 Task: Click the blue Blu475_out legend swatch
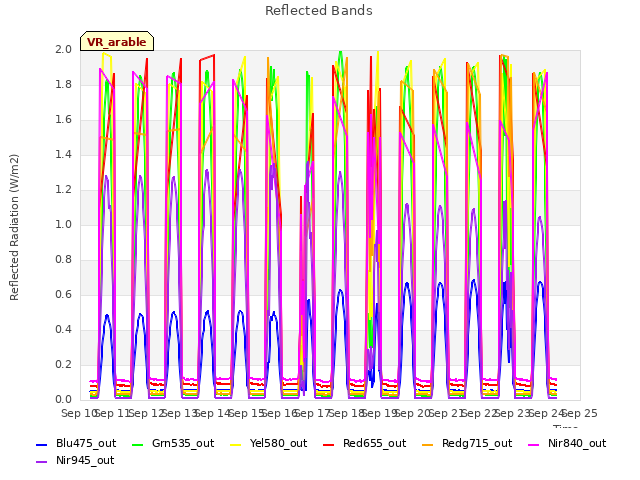(x=42, y=444)
